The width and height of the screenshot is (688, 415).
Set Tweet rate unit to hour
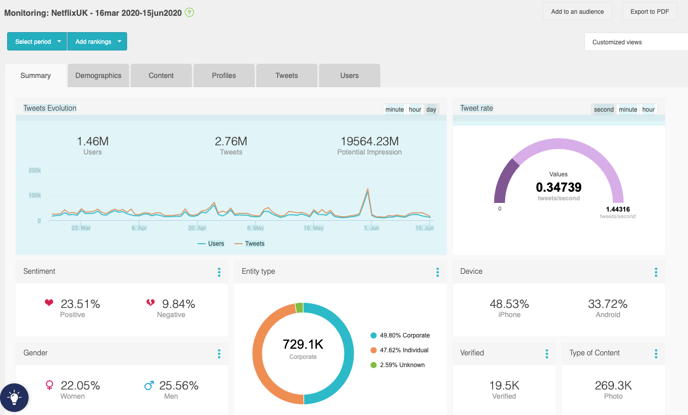coord(648,109)
